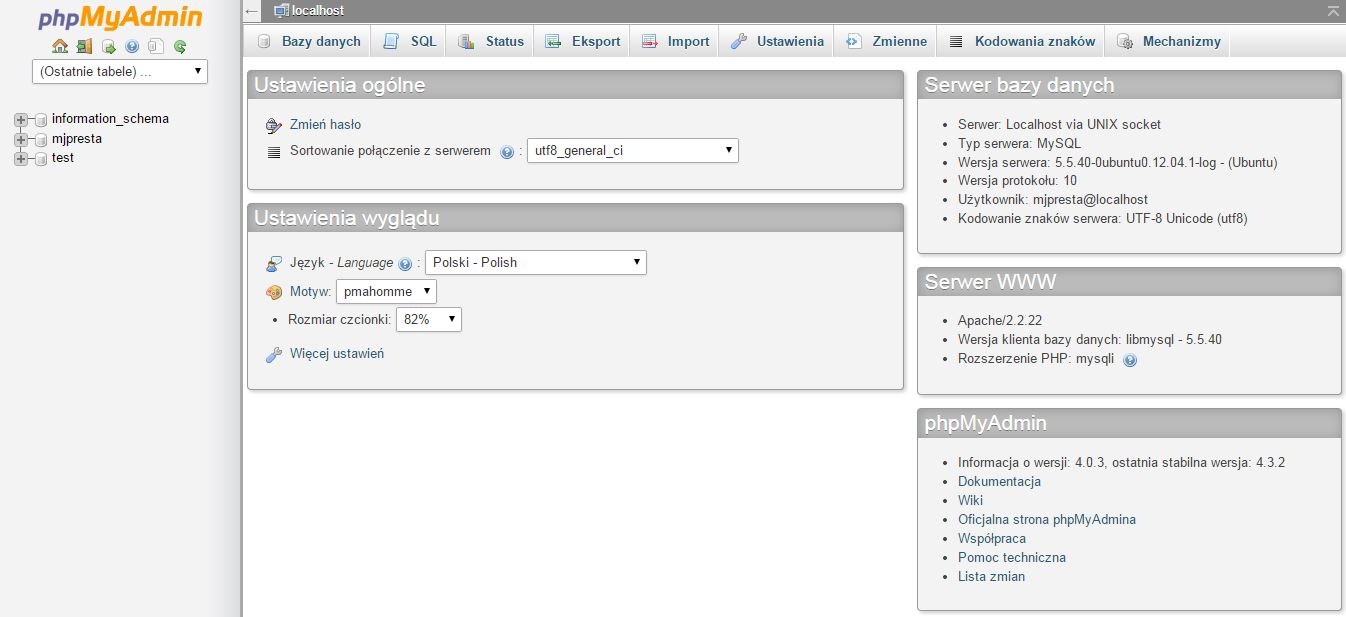Open the document pages icon in sidebar
1346x617 pixels.
[156, 46]
